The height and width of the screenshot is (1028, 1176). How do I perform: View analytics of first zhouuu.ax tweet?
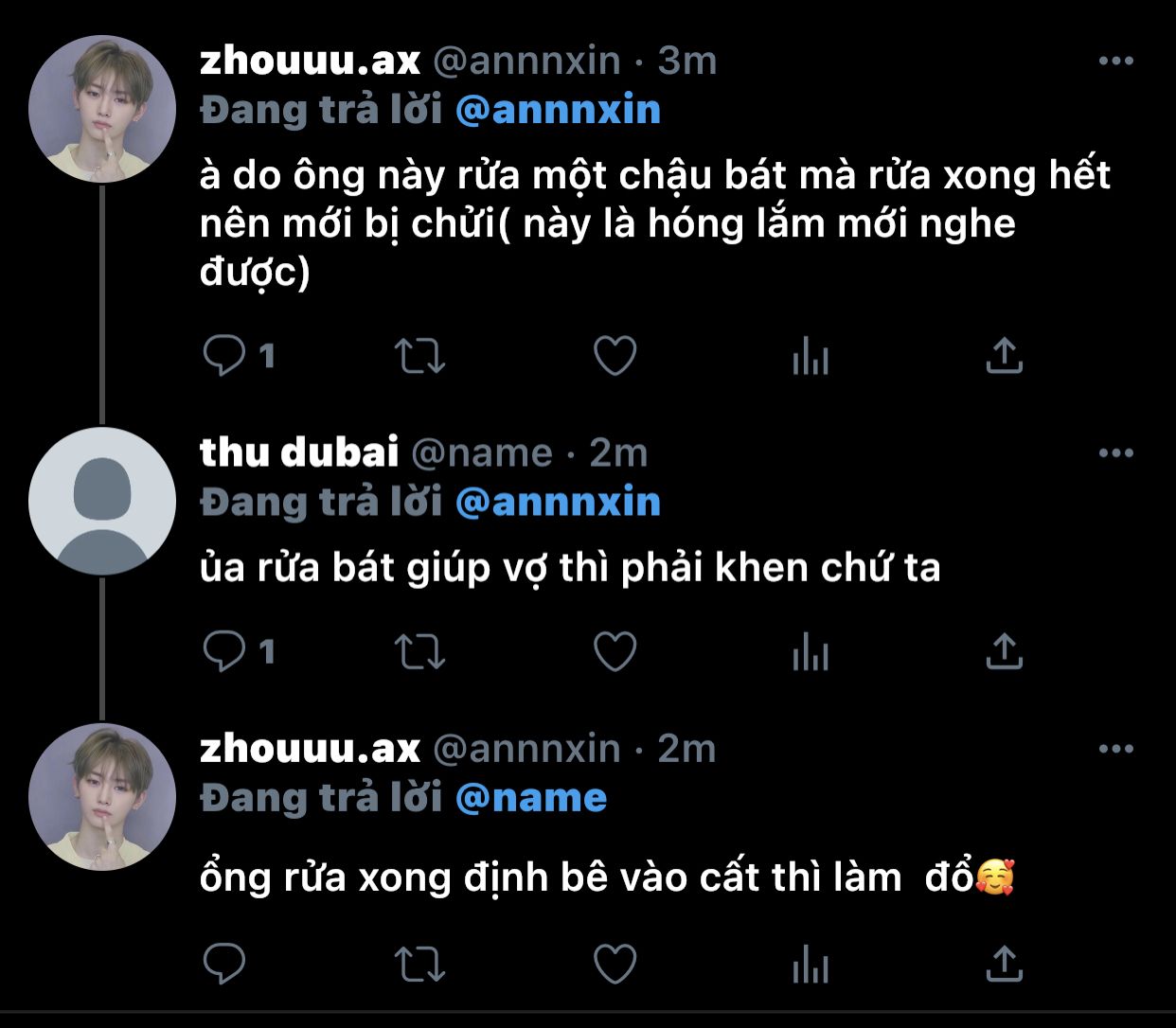tap(810, 357)
